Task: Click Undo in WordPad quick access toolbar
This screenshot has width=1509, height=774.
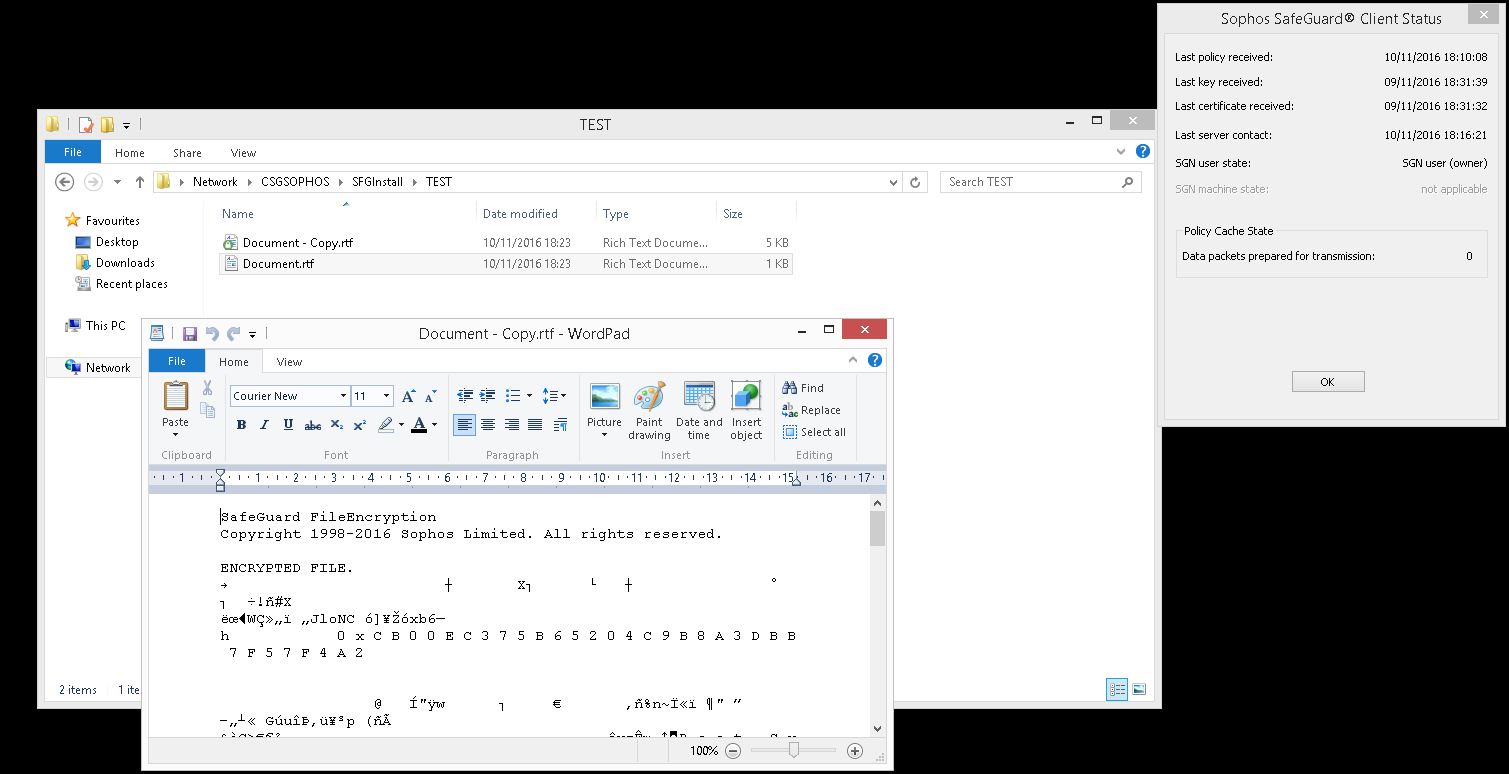Action: point(212,333)
